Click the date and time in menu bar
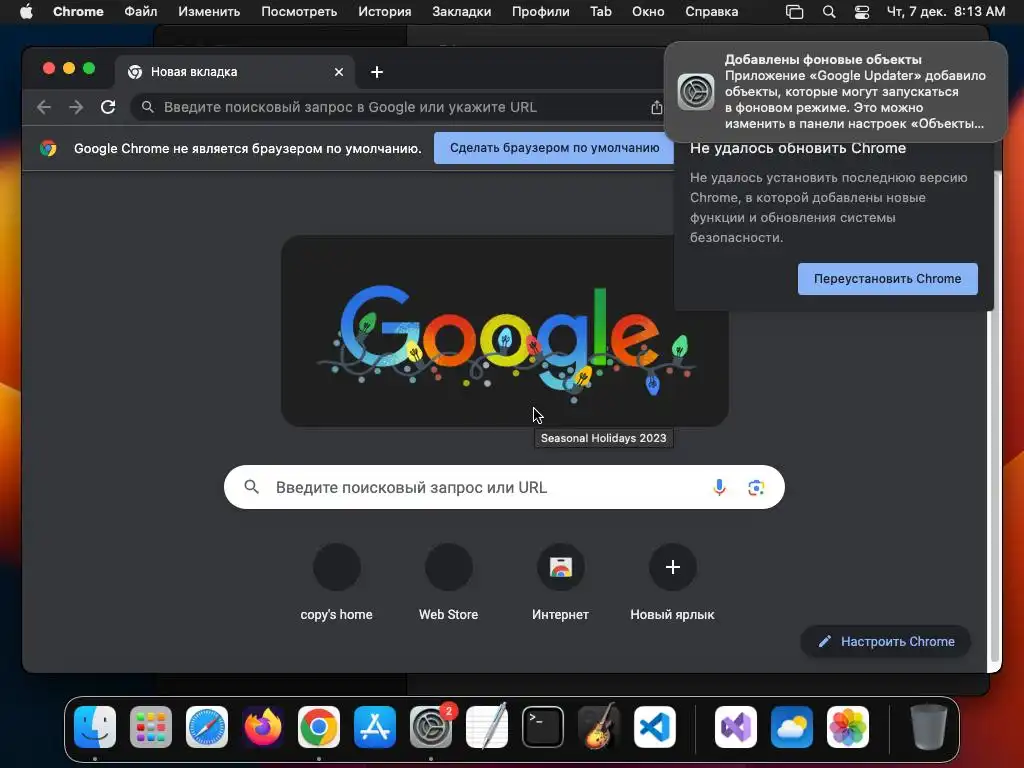This screenshot has height=768, width=1024. [946, 12]
